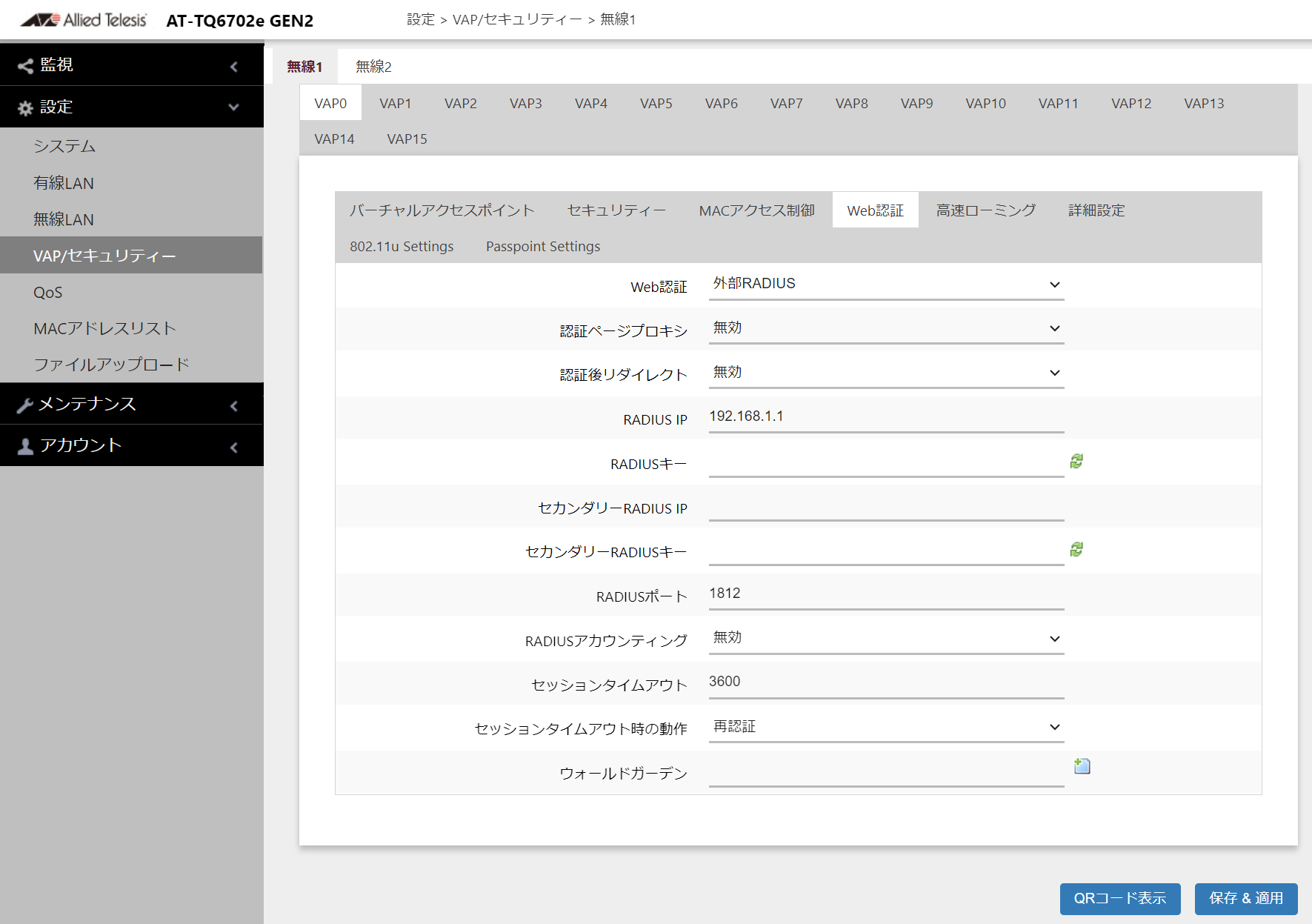The height and width of the screenshot is (924, 1312).
Task: Click the Allied Telesis logo
Action: pyautogui.click(x=84, y=20)
